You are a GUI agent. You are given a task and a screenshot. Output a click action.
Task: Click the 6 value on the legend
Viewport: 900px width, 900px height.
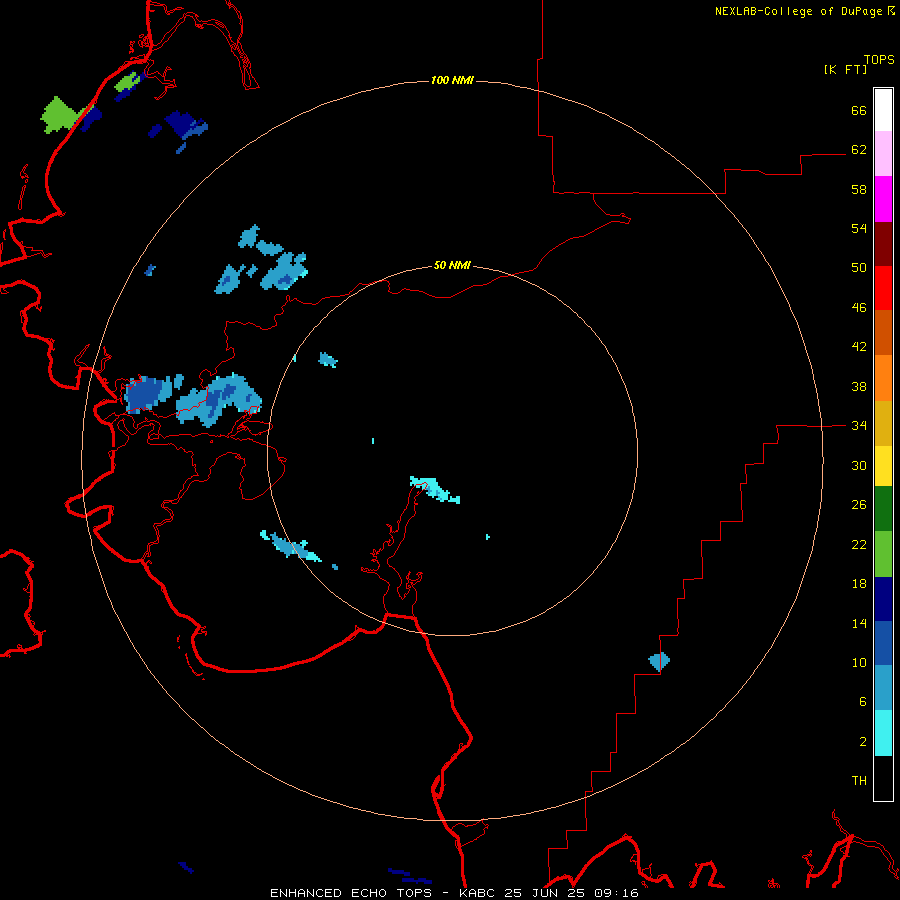tap(863, 702)
